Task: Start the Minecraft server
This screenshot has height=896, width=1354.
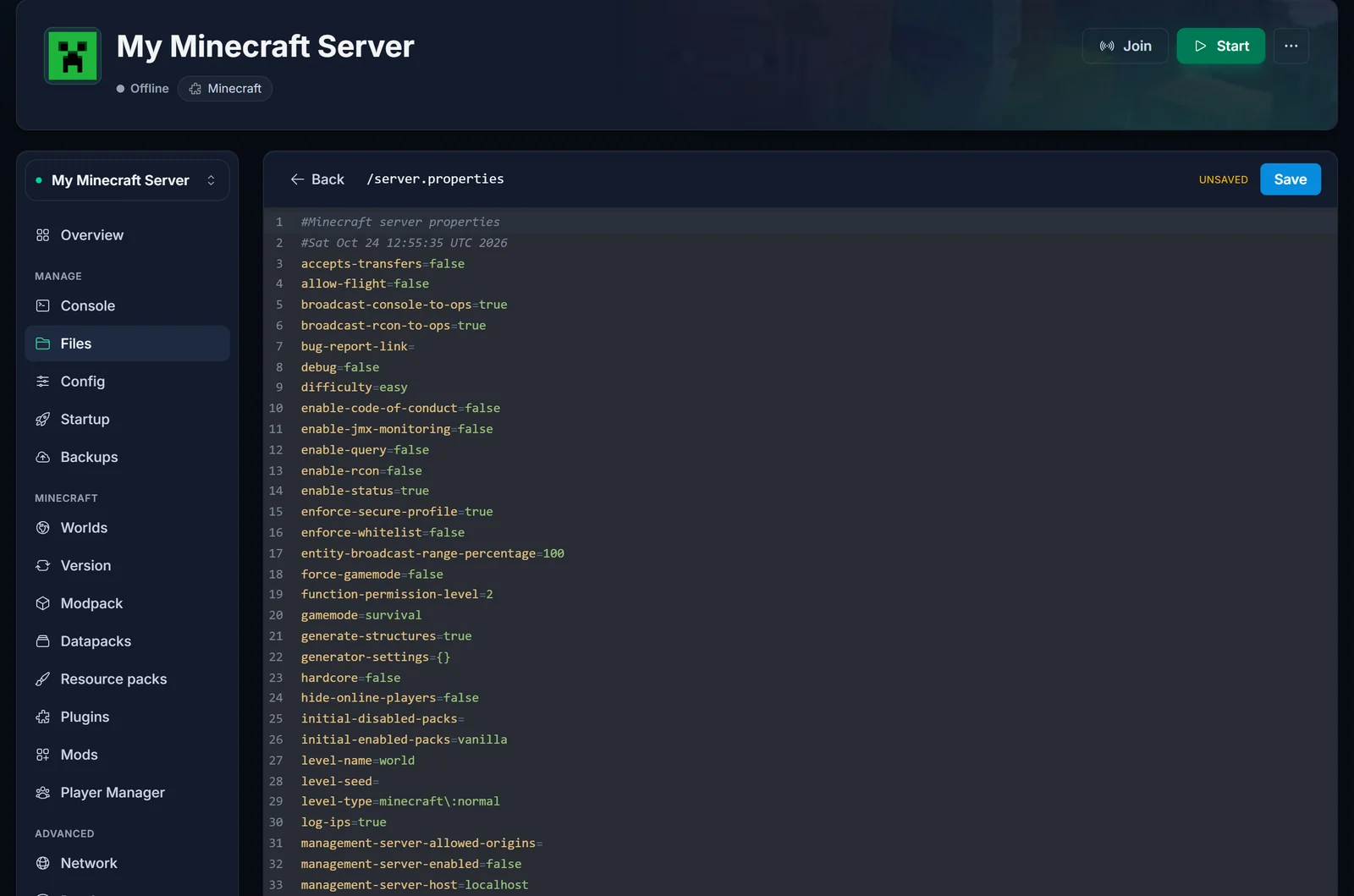Action: [x=1220, y=46]
